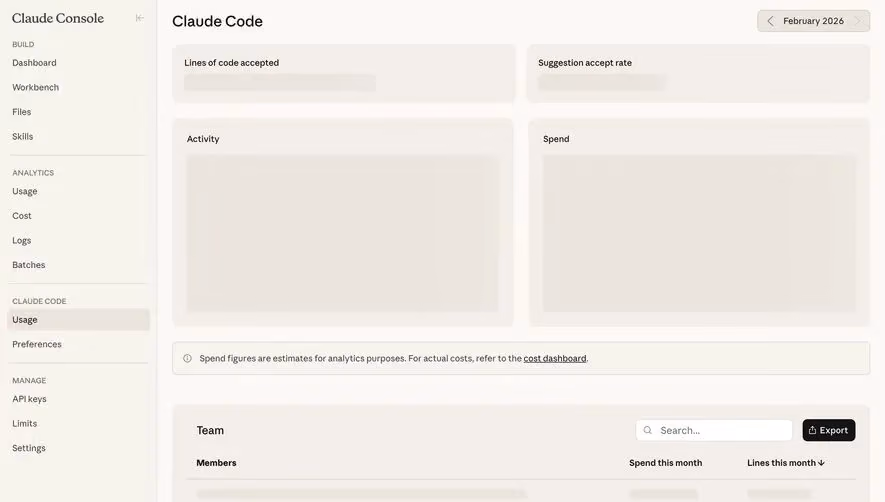Focus the Team search field
This screenshot has height=502, width=885.
(x=714, y=430)
